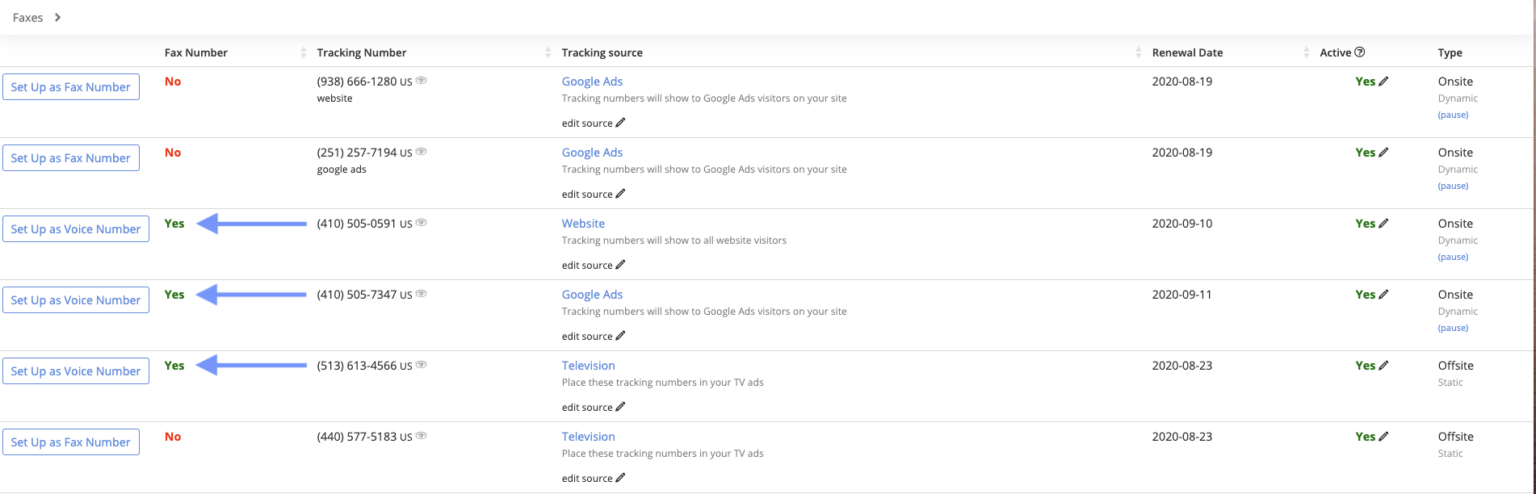Click Set Up as Voice Number for (513) 613-4566

(x=76, y=371)
